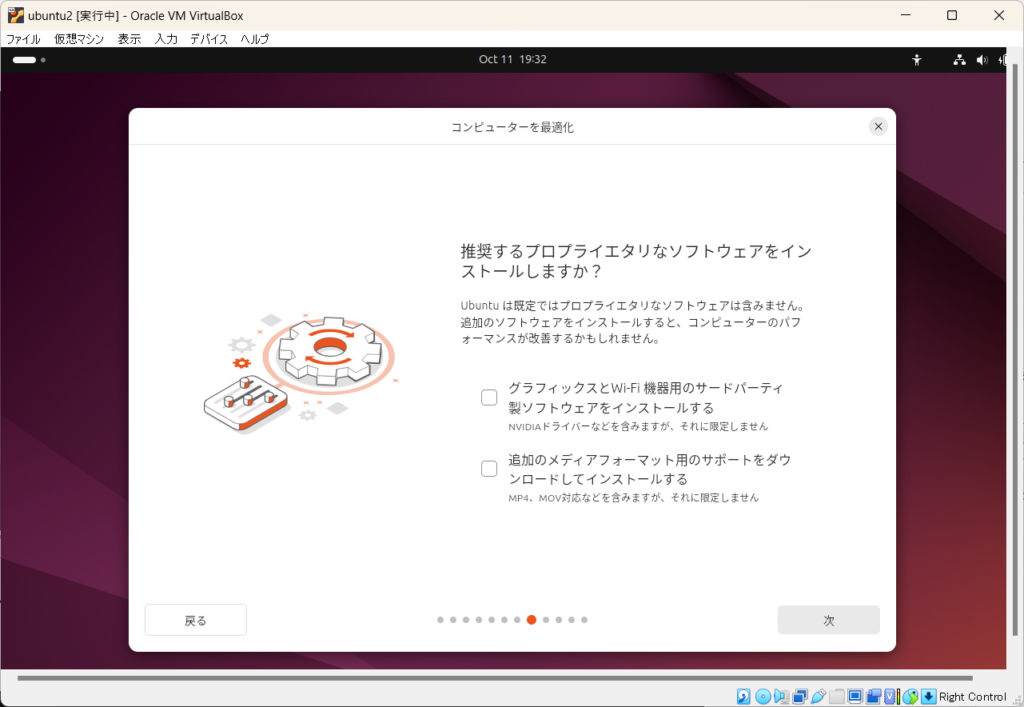Click the hard disk status icon
This screenshot has width=1024, height=707.
[x=743, y=697]
